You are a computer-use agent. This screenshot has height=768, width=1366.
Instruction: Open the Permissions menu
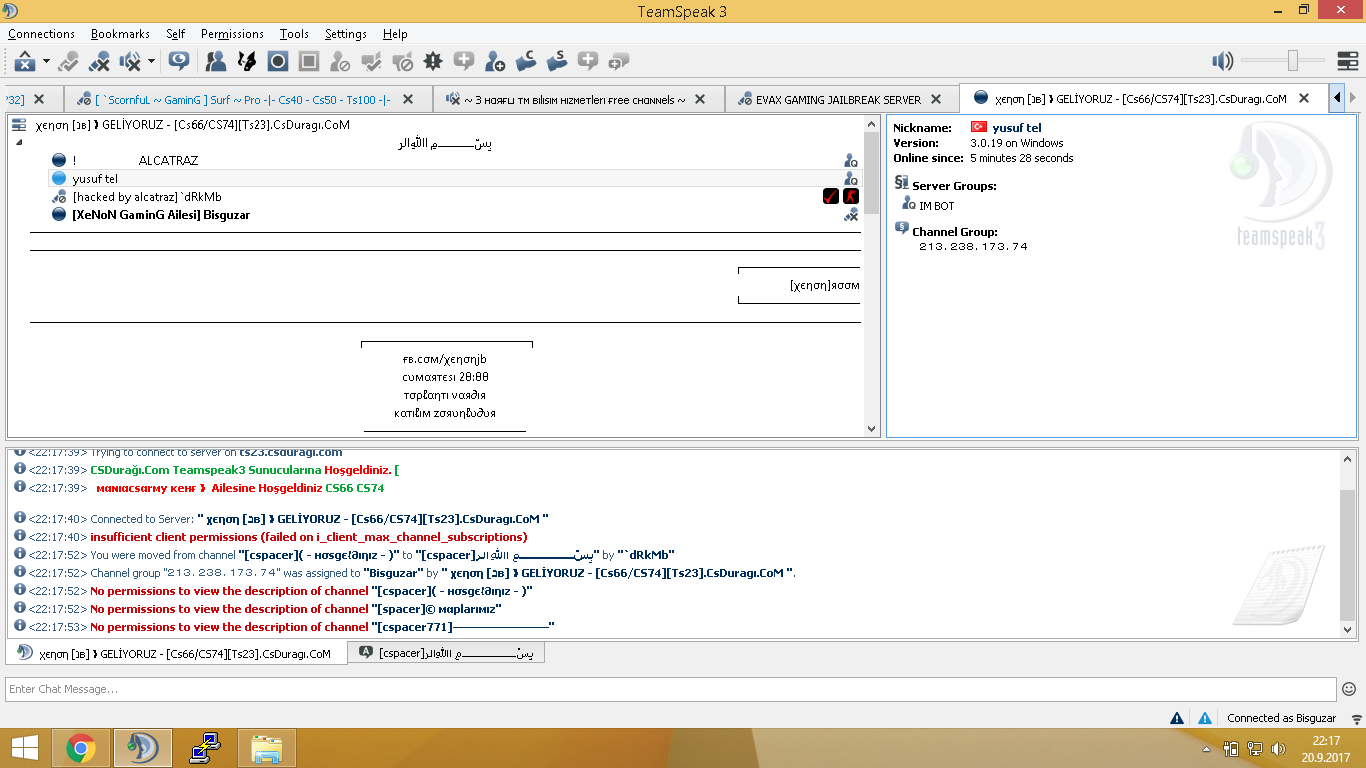click(x=232, y=34)
